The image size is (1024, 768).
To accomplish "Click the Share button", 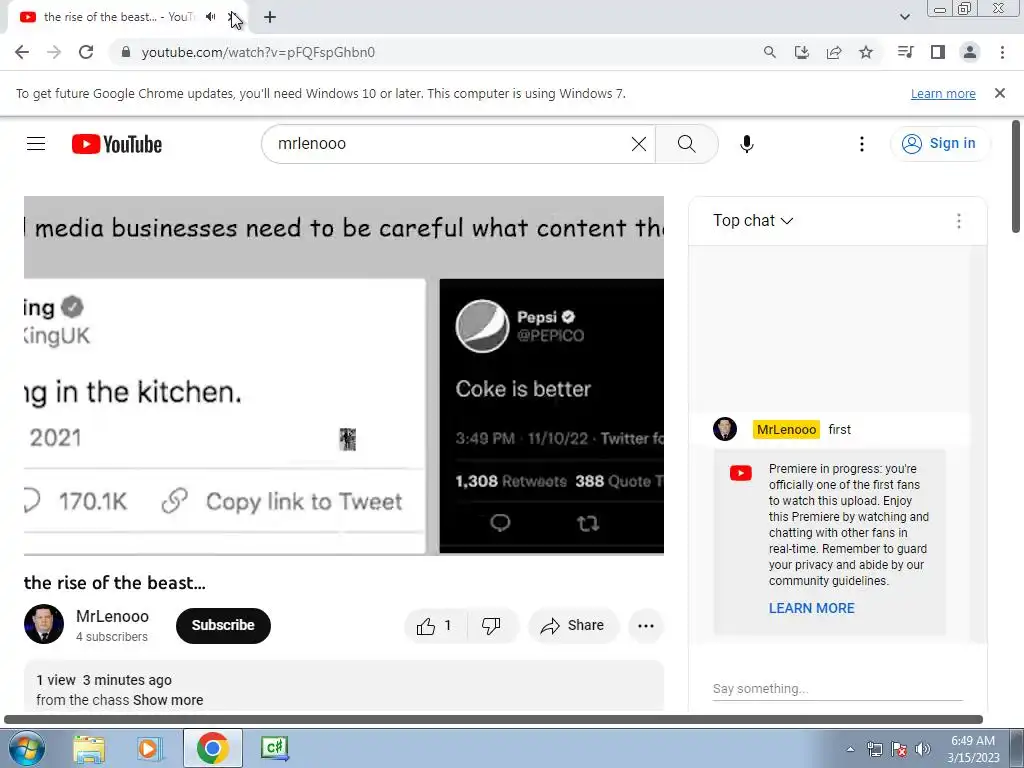I will tap(573, 626).
